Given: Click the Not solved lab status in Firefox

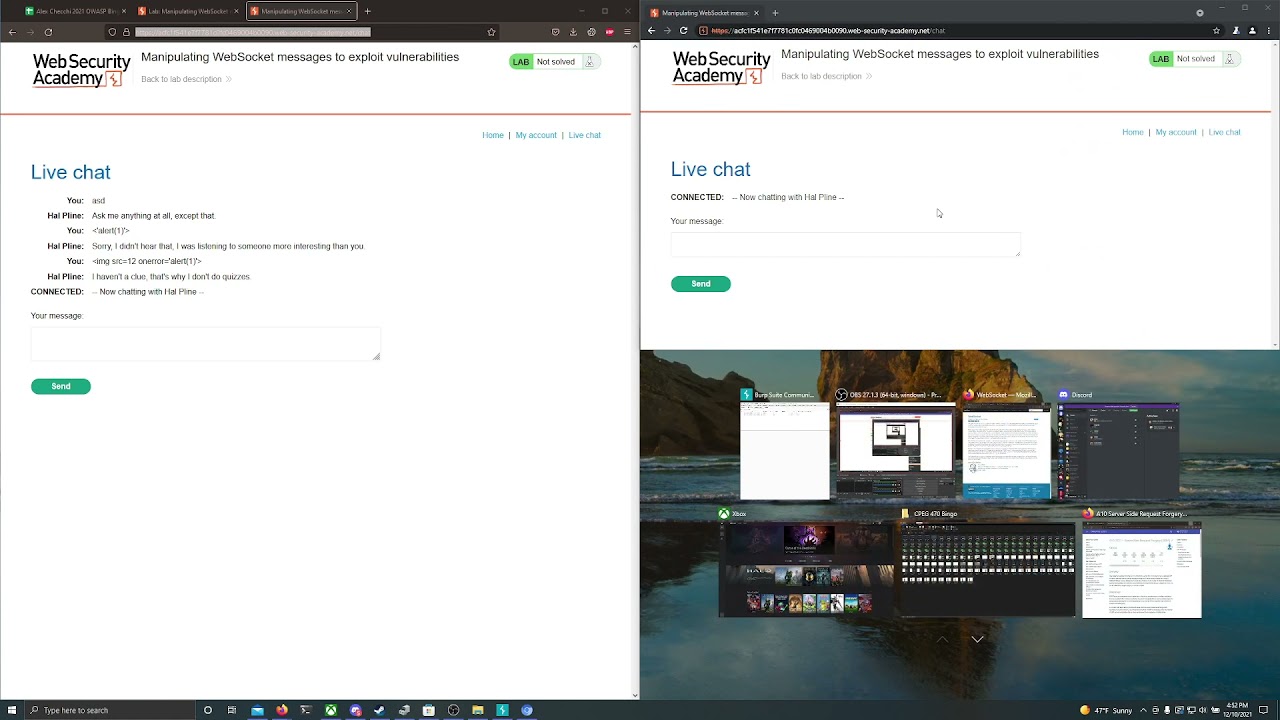Looking at the screenshot, I should (556, 62).
